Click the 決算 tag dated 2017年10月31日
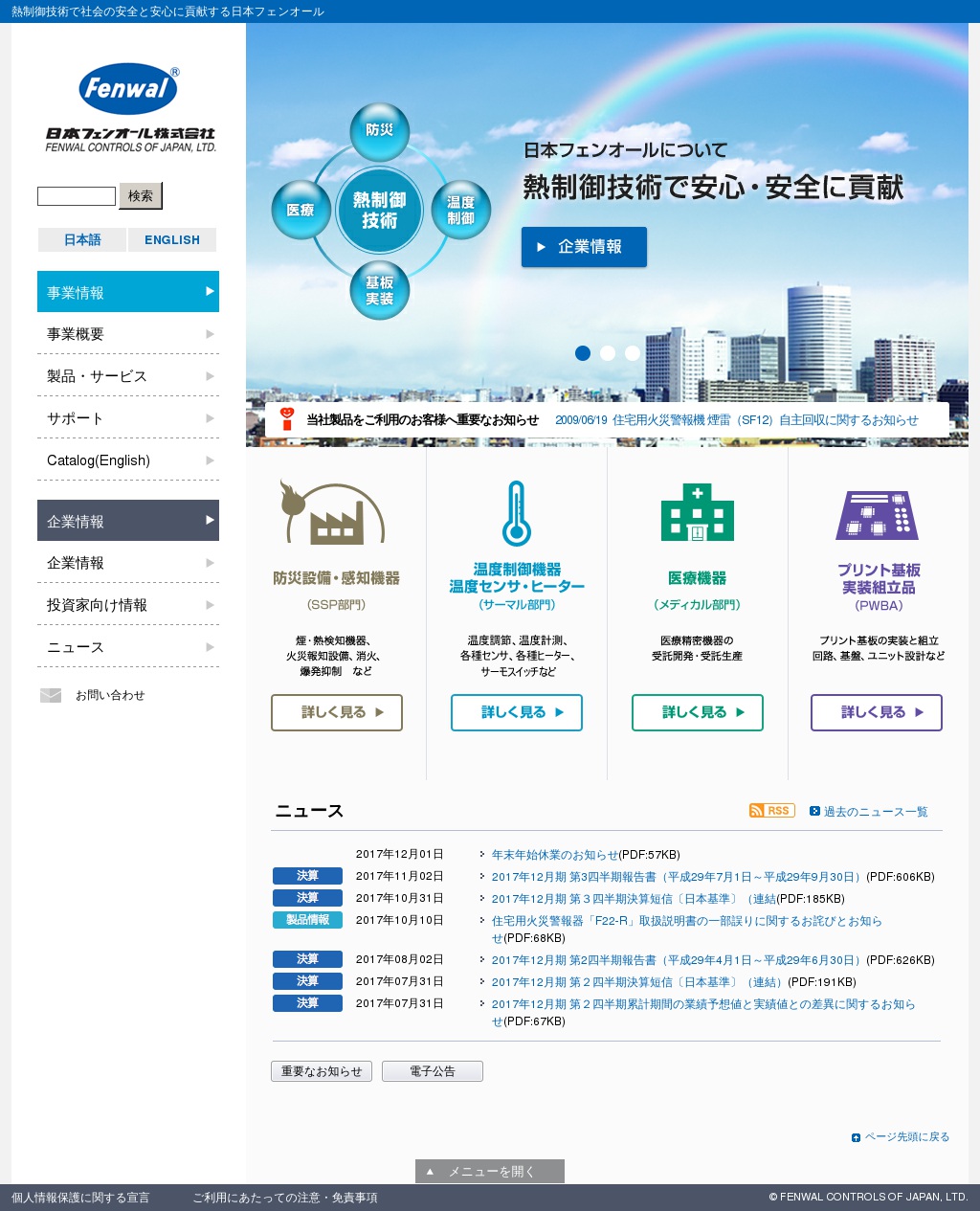980x1211 pixels. 307,898
